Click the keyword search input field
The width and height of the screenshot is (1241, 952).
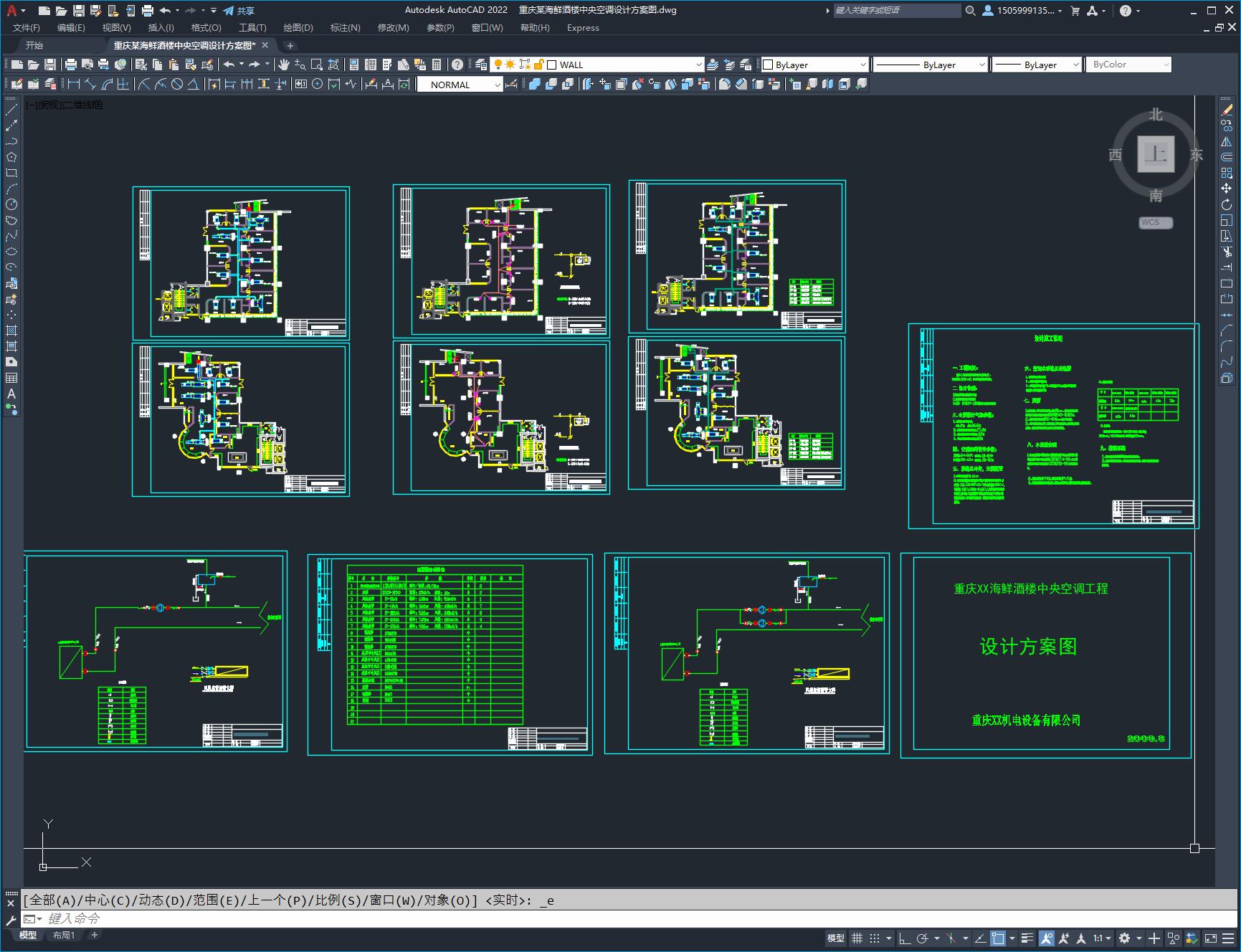(896, 10)
